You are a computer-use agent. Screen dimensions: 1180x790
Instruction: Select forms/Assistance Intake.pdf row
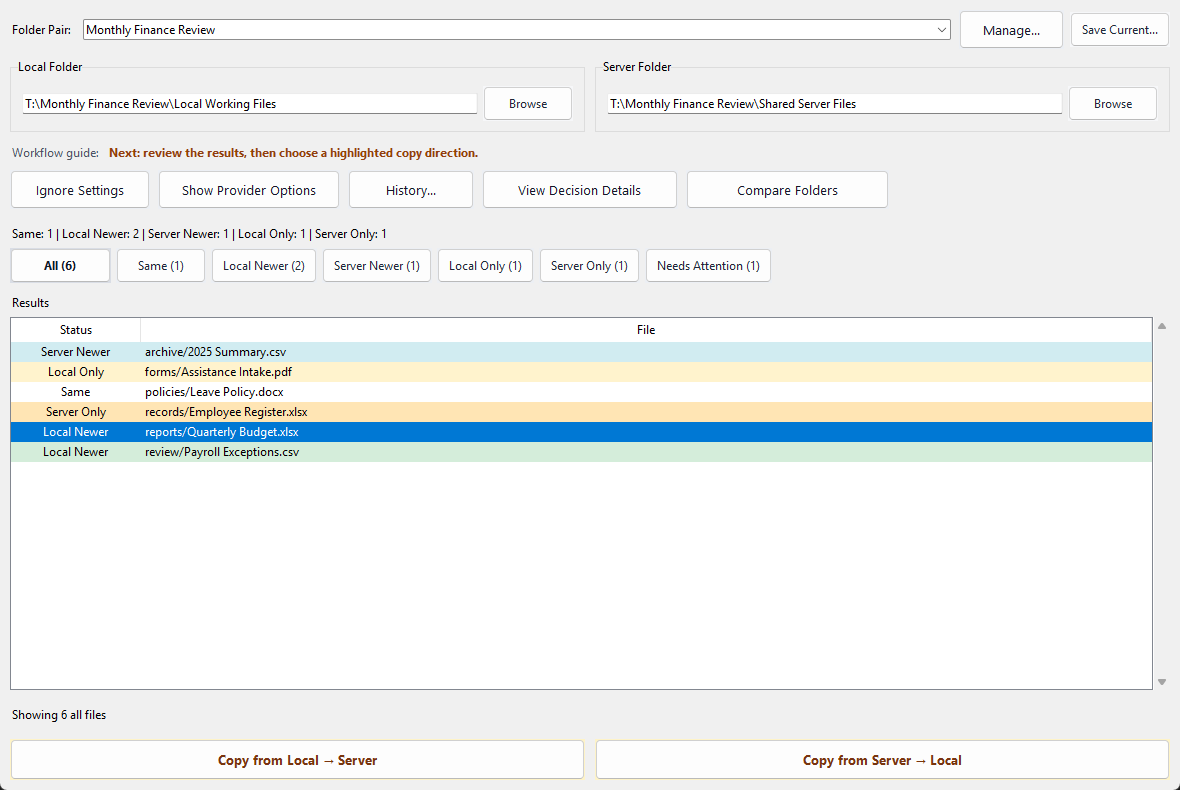point(581,372)
